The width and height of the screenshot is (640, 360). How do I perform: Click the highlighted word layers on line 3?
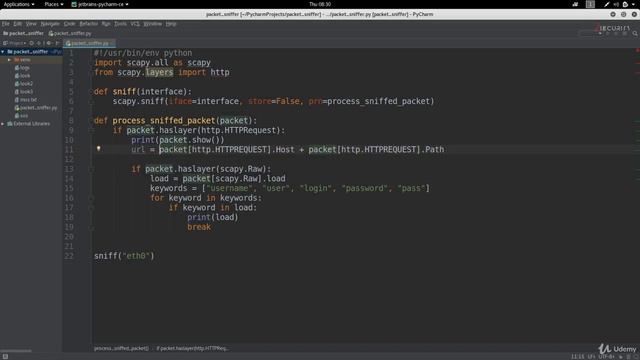click(159, 72)
